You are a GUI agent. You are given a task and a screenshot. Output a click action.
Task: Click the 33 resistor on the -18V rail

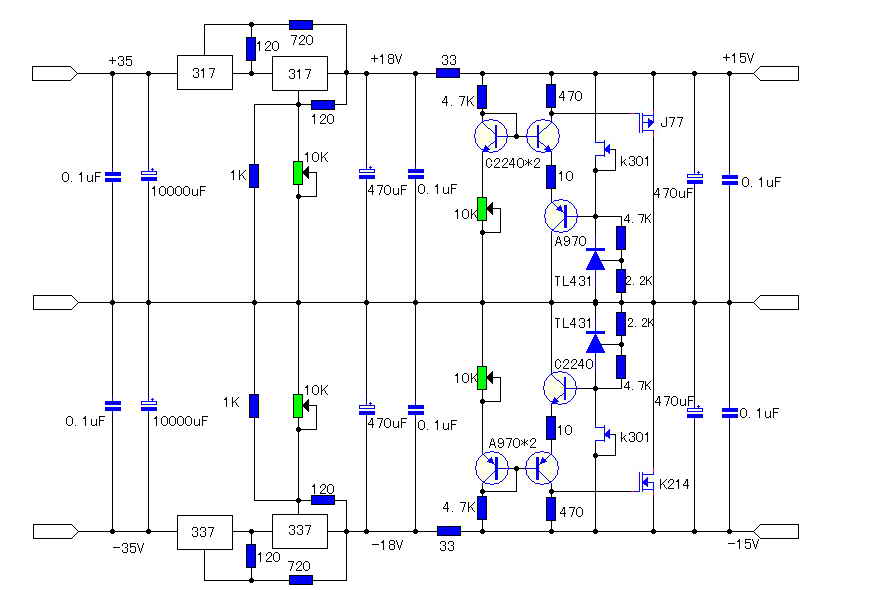448,531
